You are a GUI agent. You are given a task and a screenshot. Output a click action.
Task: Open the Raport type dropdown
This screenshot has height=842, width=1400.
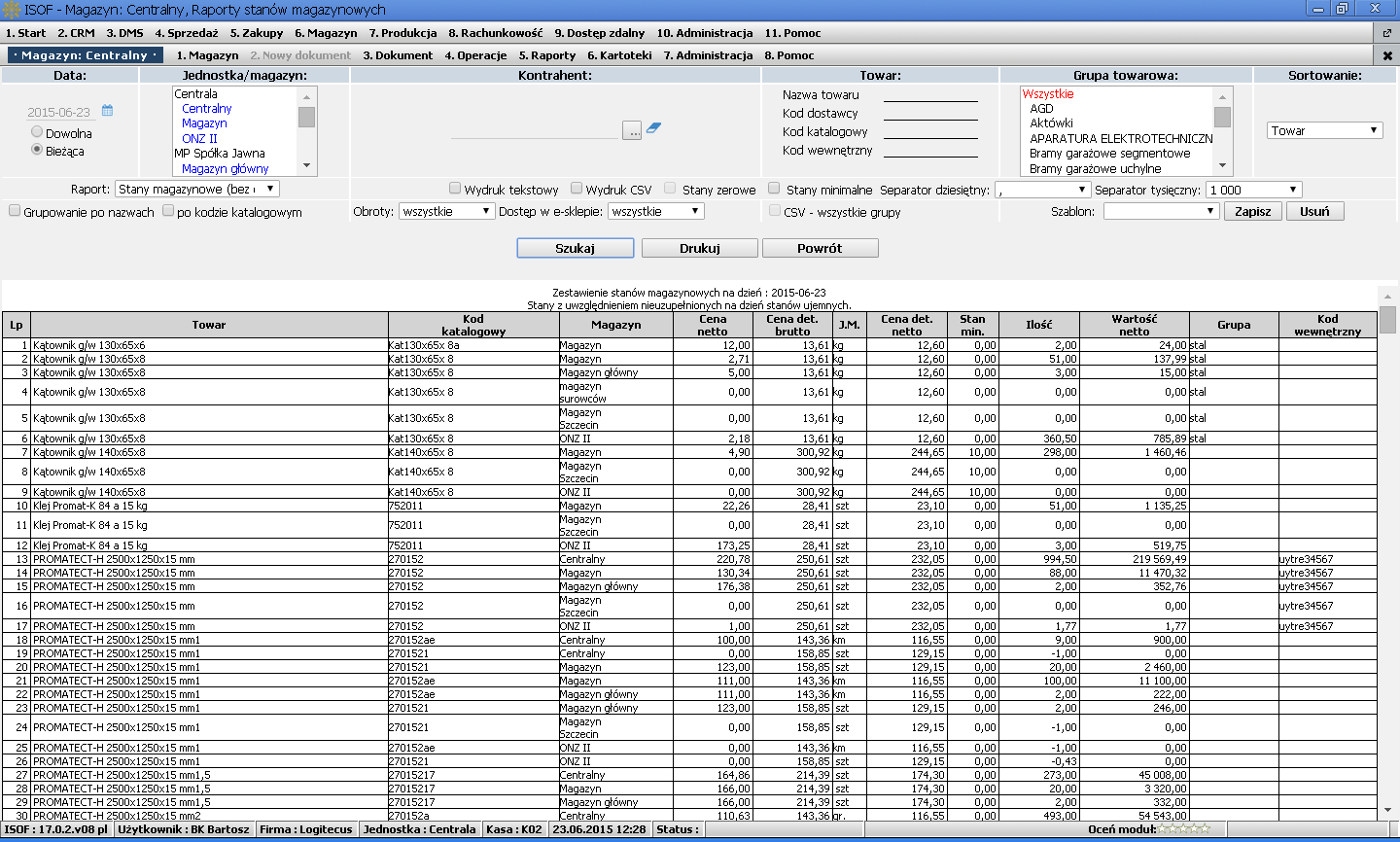(197, 190)
